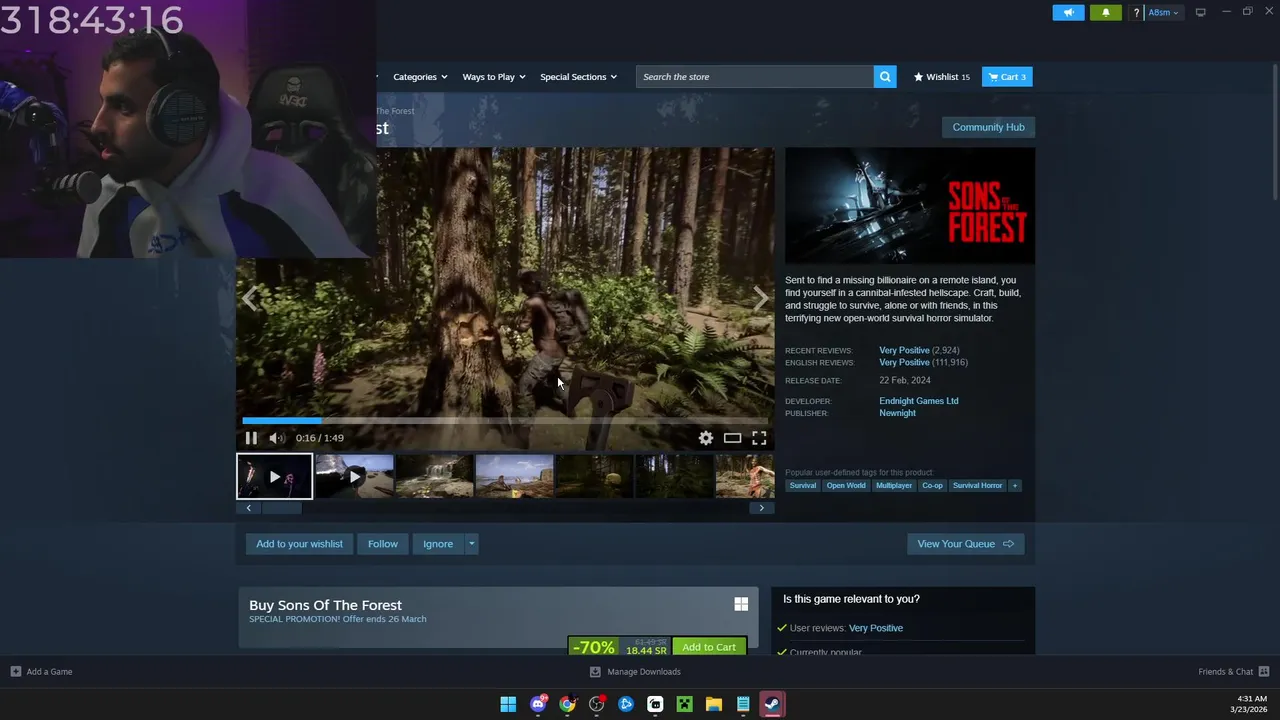Add Sons of the Forest to cart
This screenshot has height=720, width=1280.
tap(709, 647)
